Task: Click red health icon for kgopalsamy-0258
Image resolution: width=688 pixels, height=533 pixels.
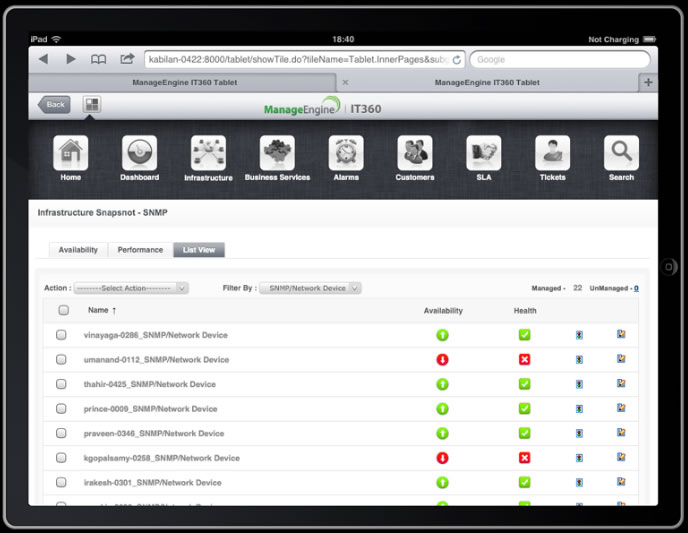Action: tap(524, 458)
